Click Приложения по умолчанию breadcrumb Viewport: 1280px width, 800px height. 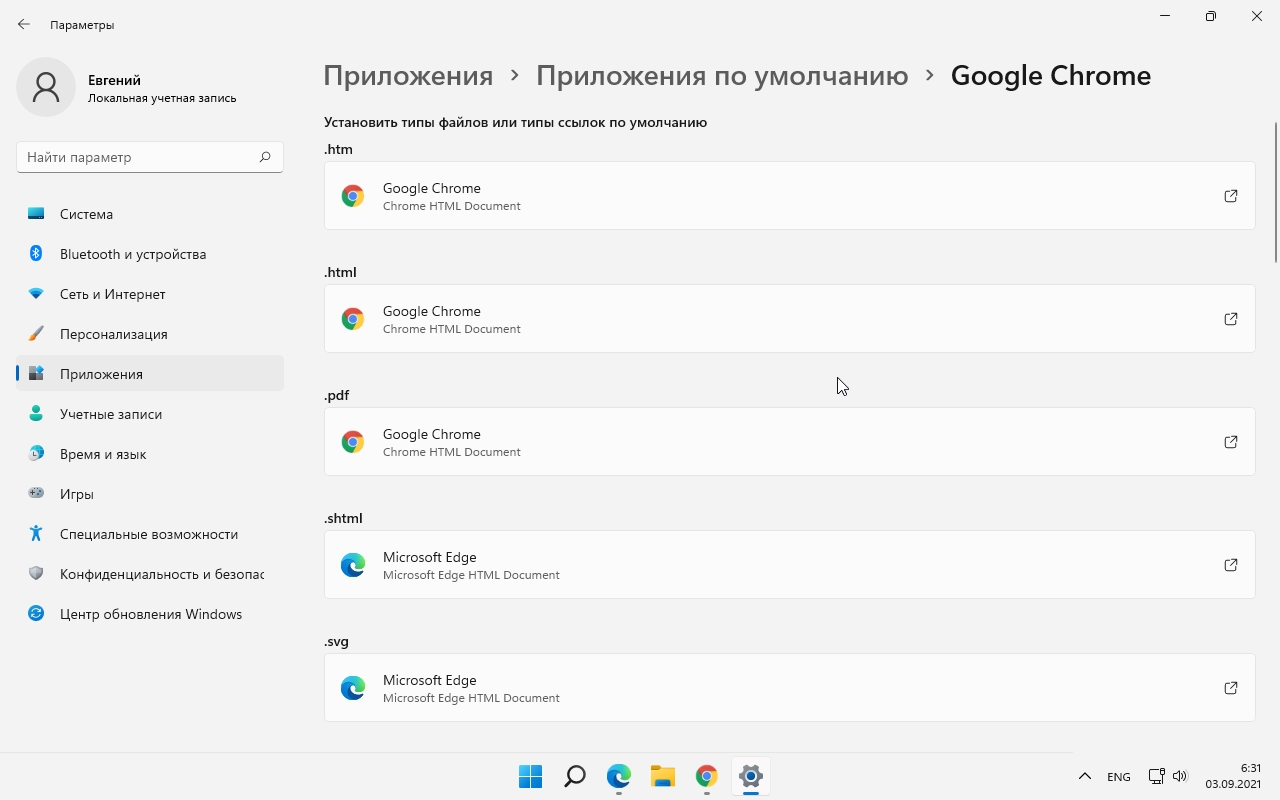(x=722, y=76)
